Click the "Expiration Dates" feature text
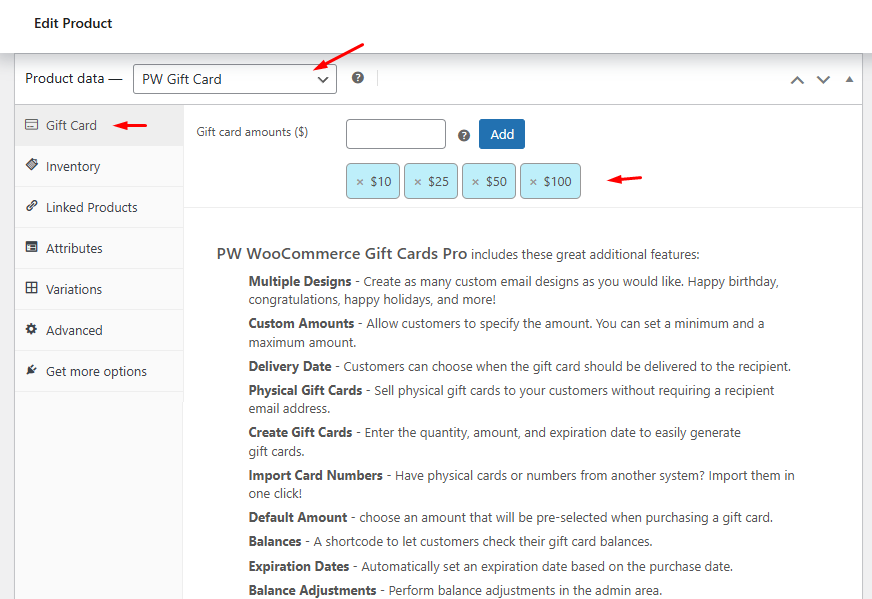The image size is (872, 599). [x=299, y=567]
